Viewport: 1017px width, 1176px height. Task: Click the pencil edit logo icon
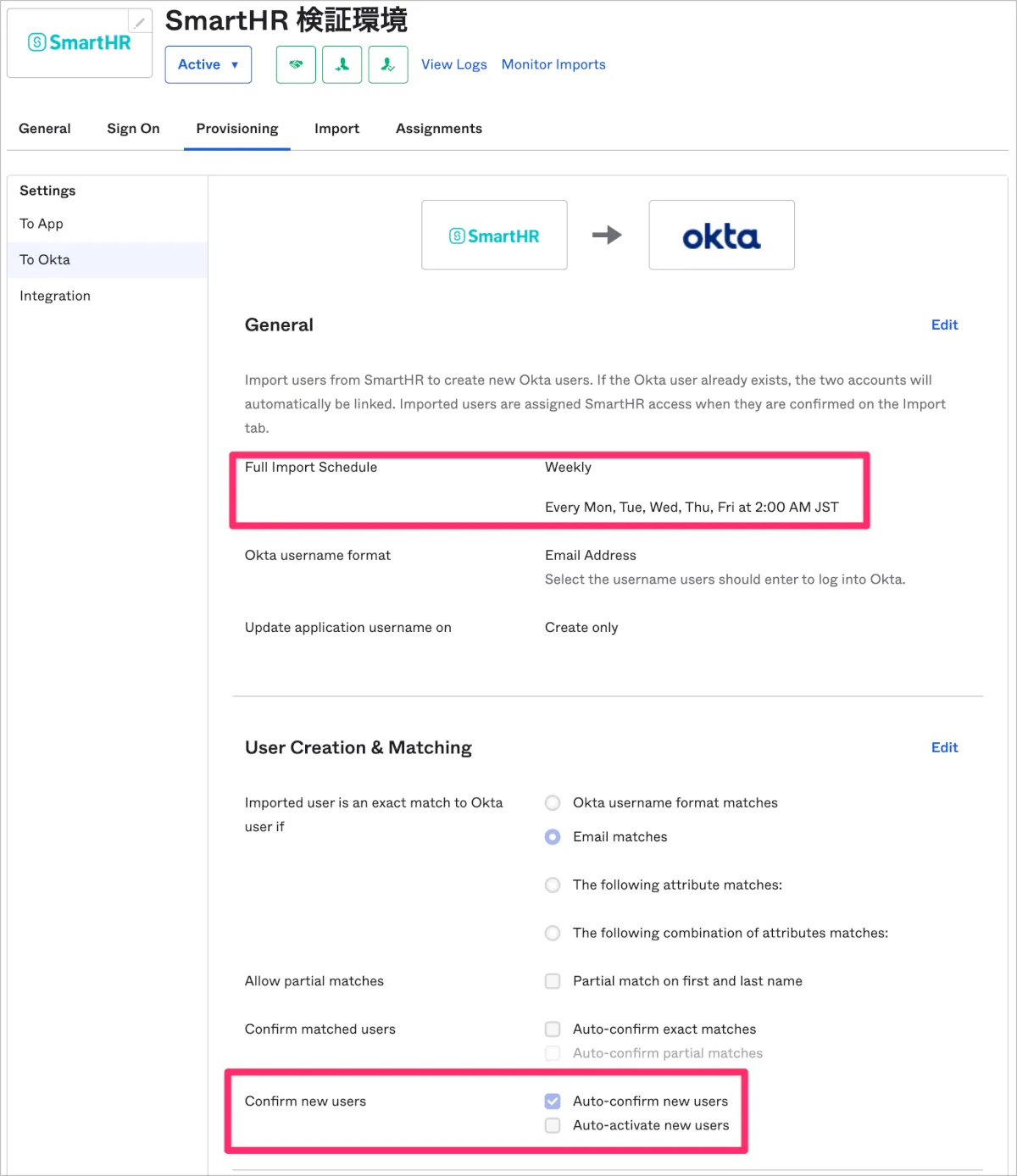(139, 23)
